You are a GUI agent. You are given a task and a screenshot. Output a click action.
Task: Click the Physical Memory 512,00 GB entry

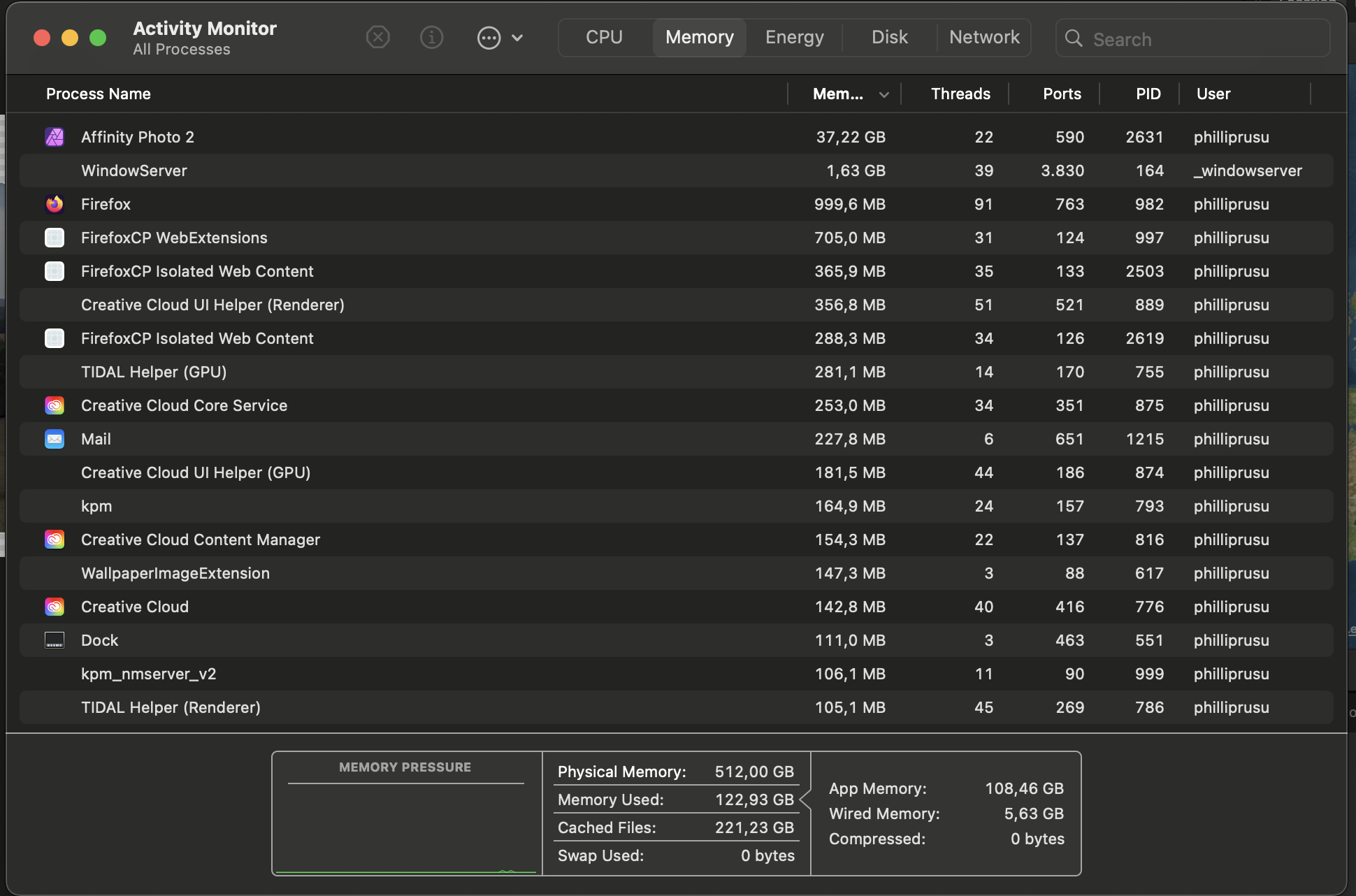click(676, 772)
